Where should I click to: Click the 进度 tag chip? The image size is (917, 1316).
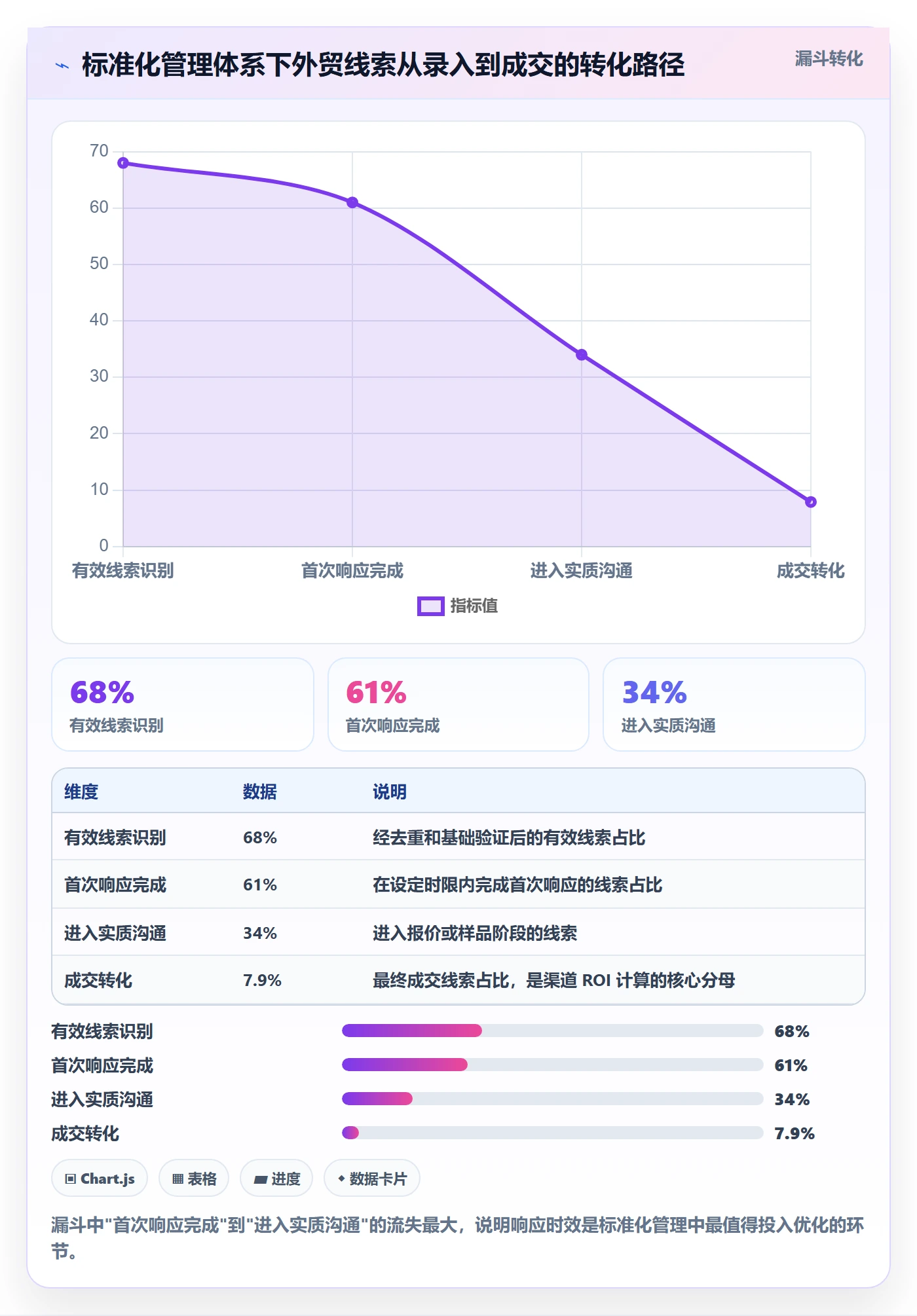point(276,1179)
